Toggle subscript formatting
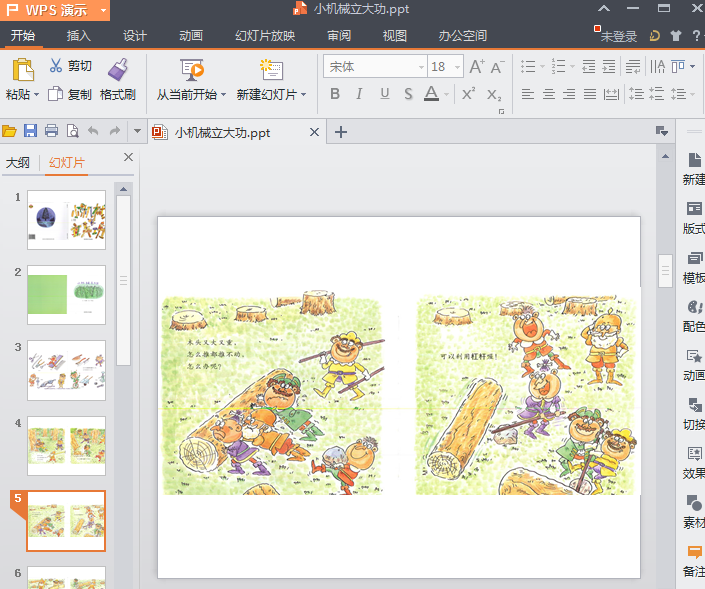705x589 pixels. point(494,94)
